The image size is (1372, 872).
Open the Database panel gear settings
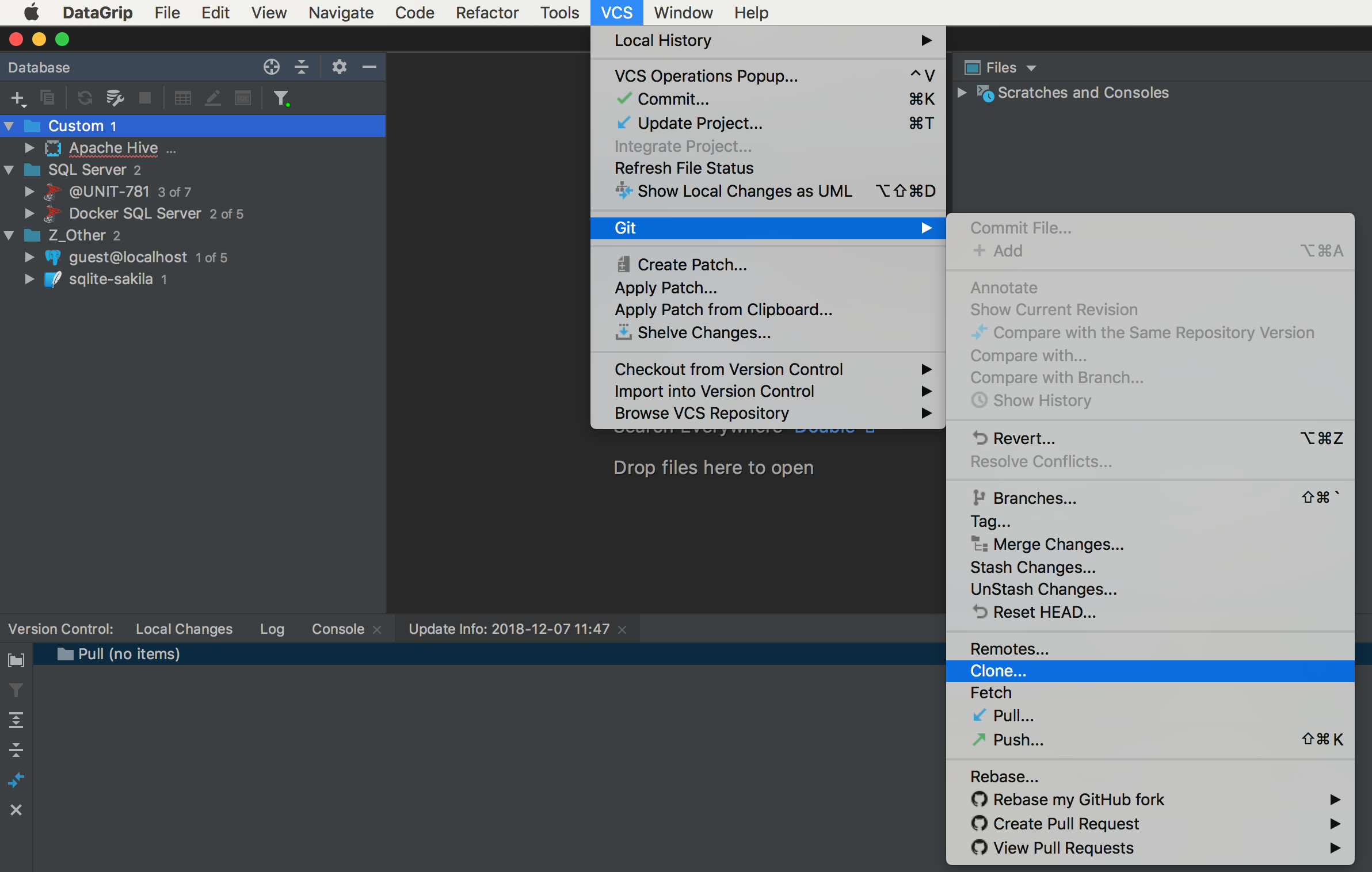click(340, 67)
